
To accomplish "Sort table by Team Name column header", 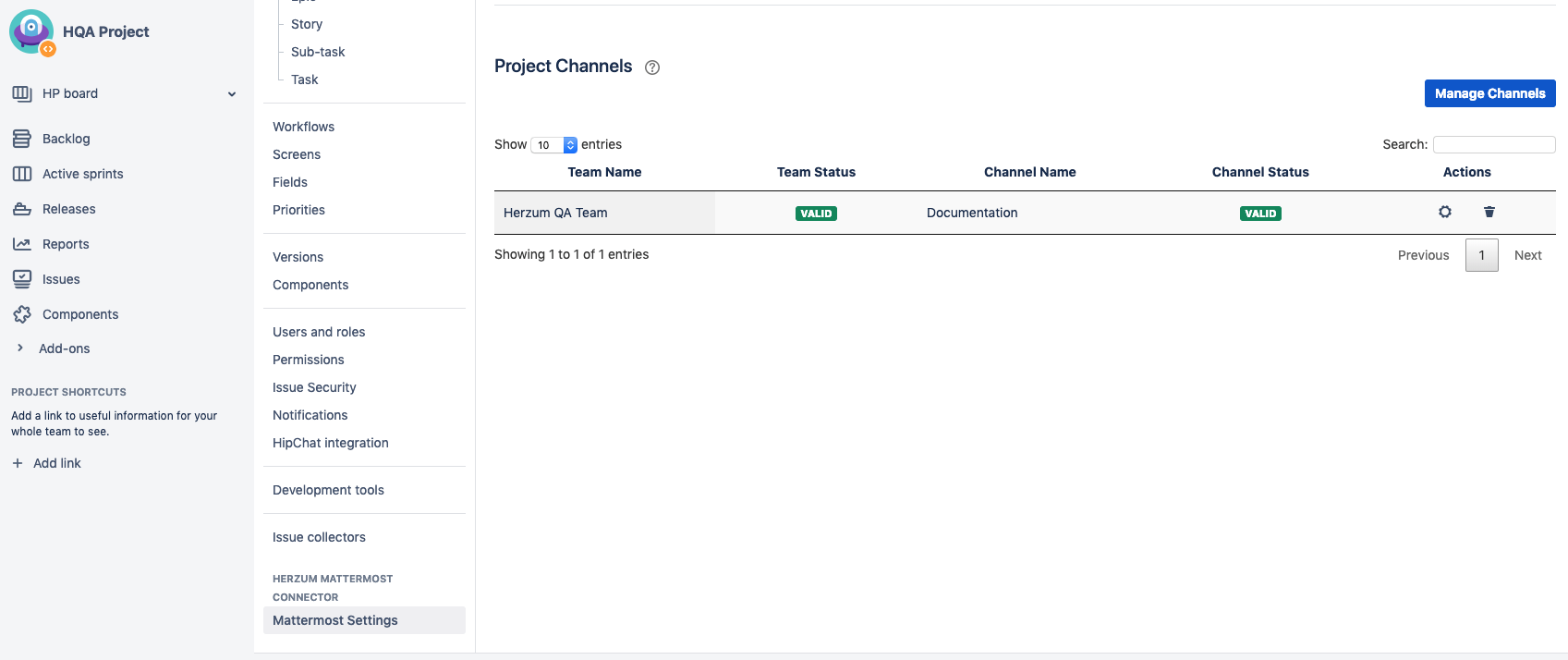I will pyautogui.click(x=604, y=172).
